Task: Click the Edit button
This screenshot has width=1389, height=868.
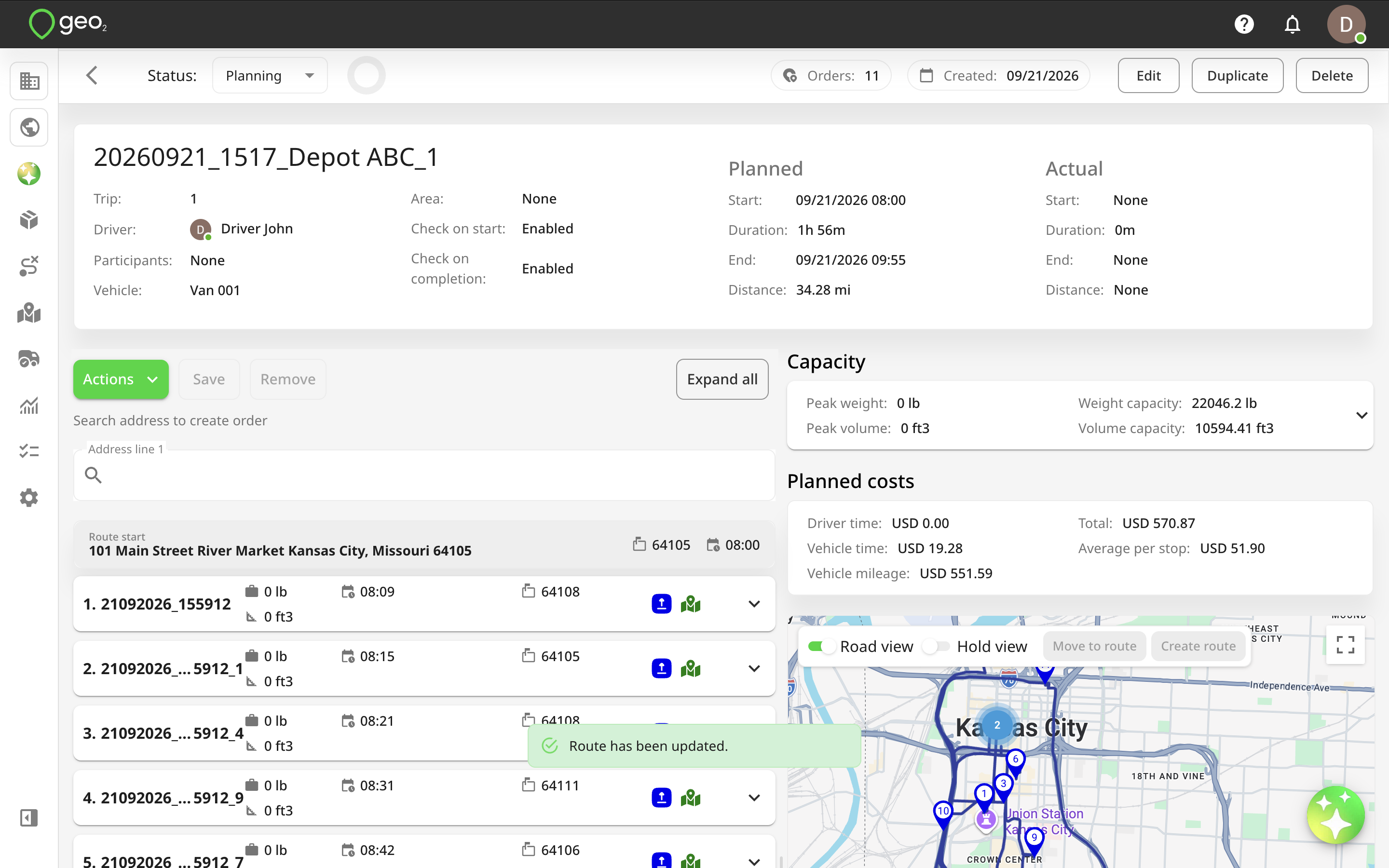Action: pos(1148,75)
